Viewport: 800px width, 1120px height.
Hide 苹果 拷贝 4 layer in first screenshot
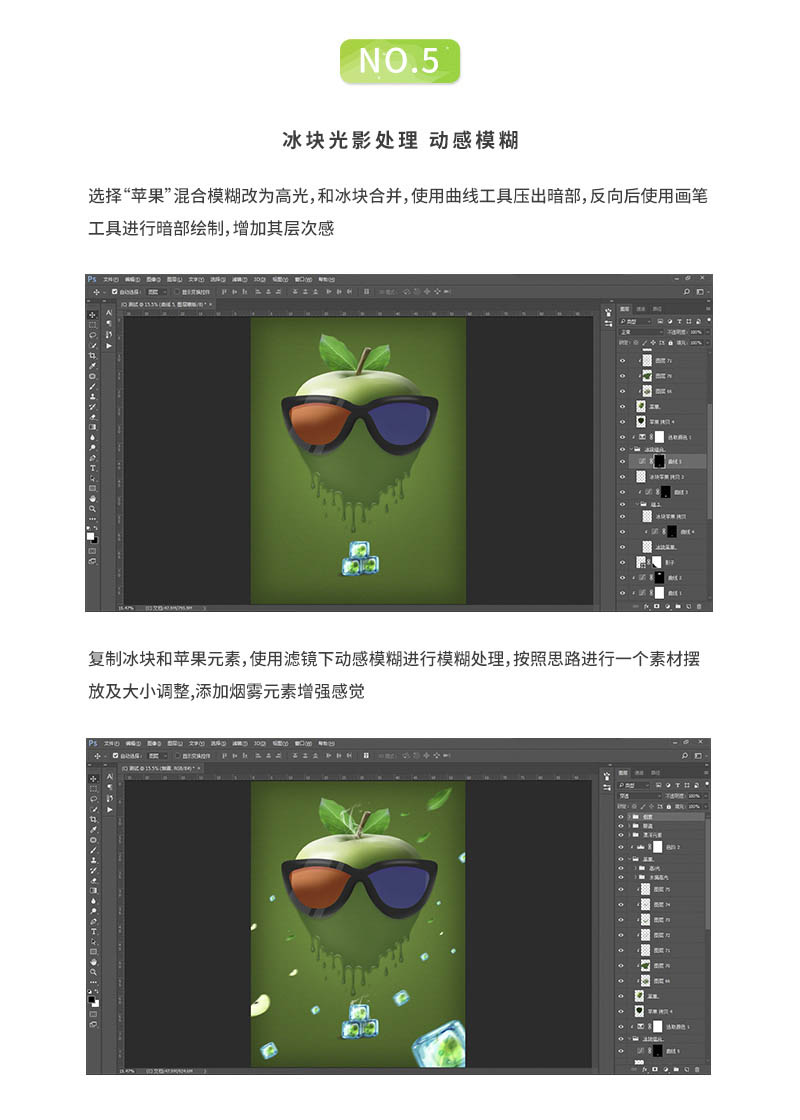pyautogui.click(x=622, y=421)
